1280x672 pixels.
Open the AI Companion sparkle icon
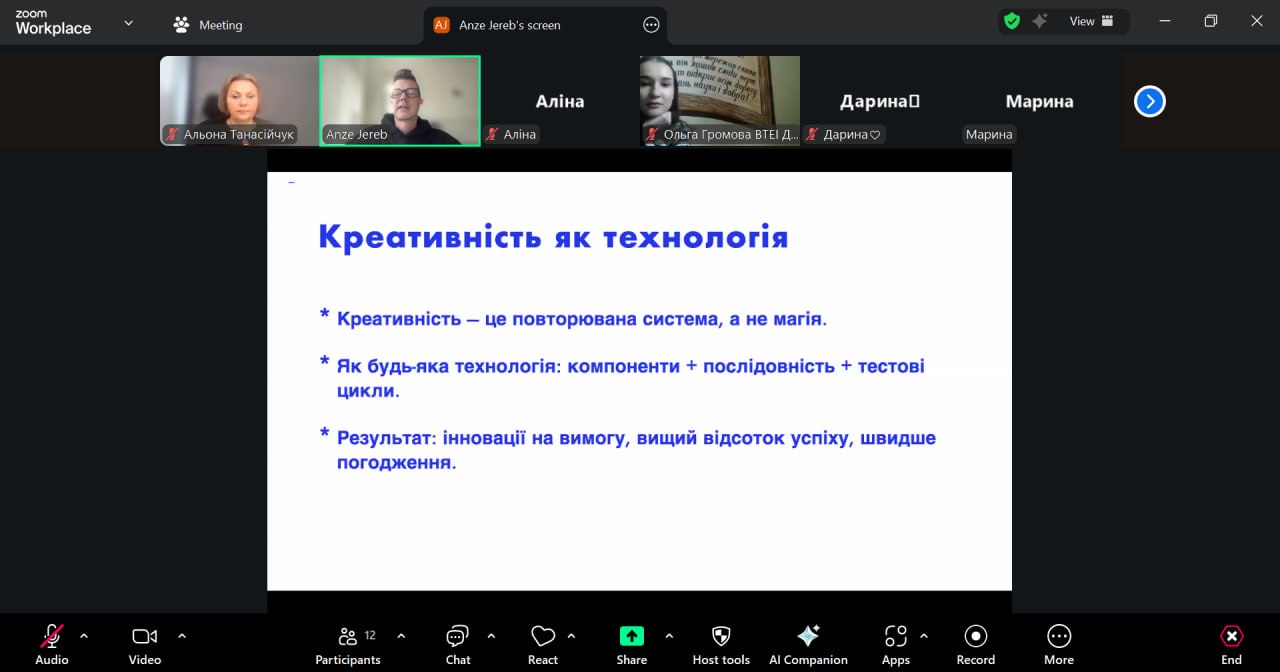(808, 637)
